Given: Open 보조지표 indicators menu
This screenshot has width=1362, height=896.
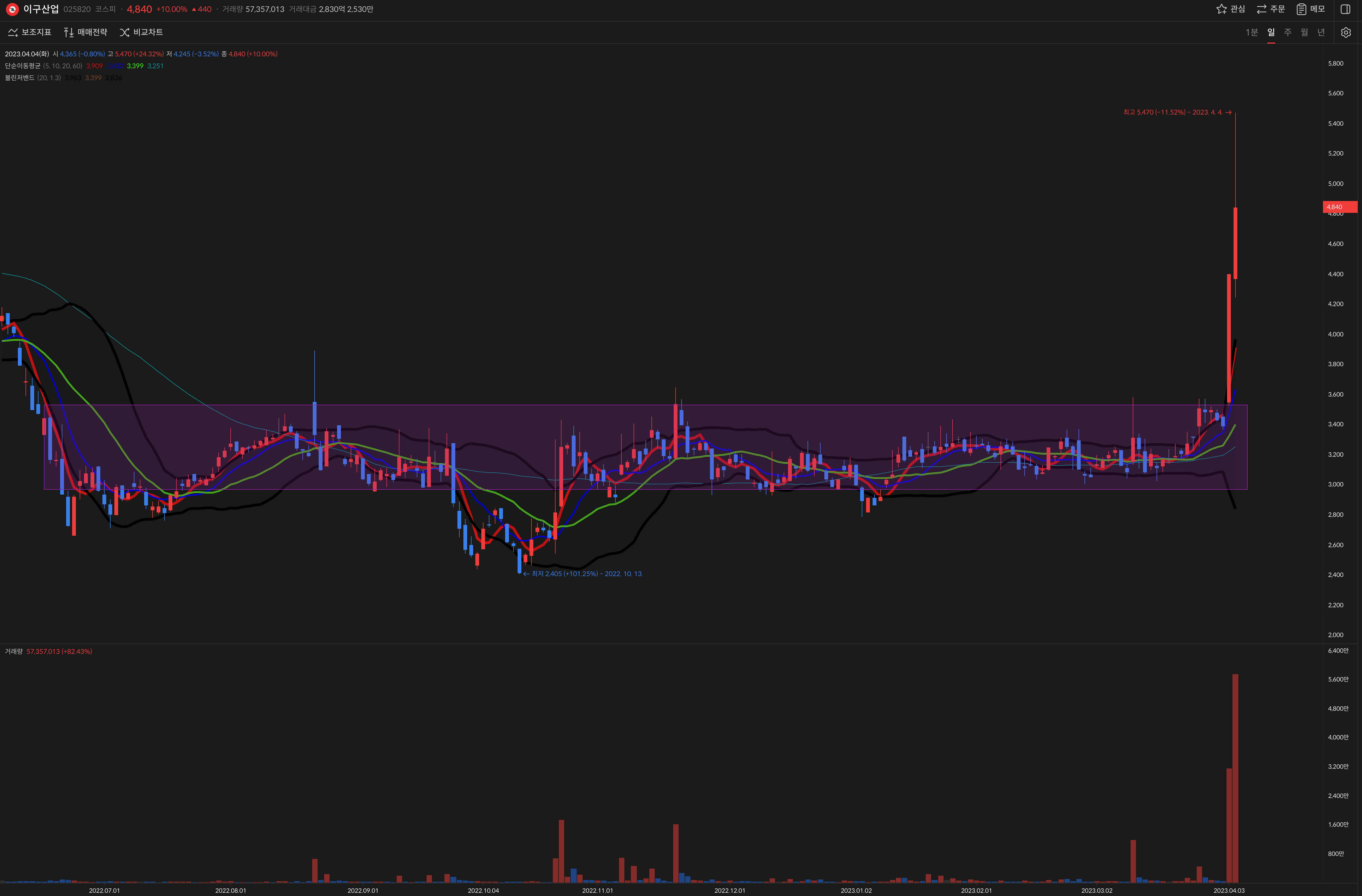Looking at the screenshot, I should coord(30,33).
